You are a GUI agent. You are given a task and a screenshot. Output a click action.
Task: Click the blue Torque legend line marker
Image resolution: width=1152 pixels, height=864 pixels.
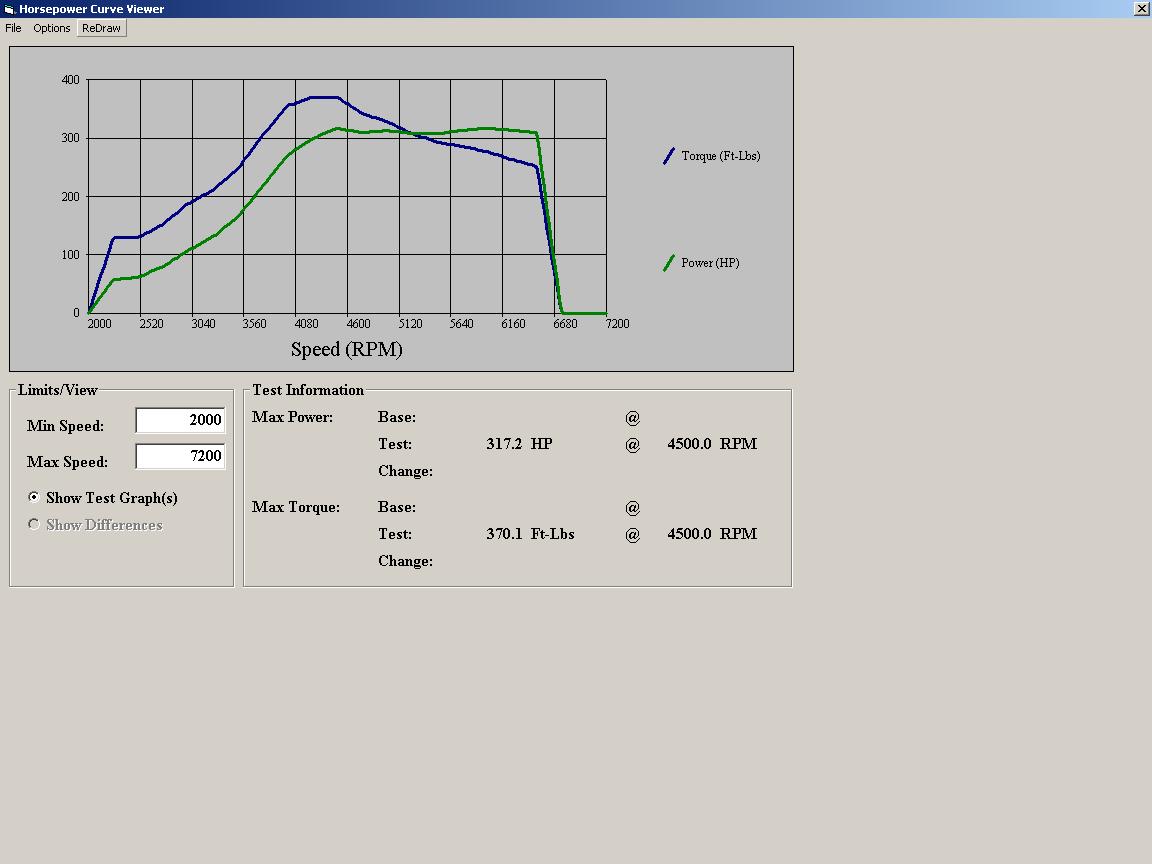669,156
